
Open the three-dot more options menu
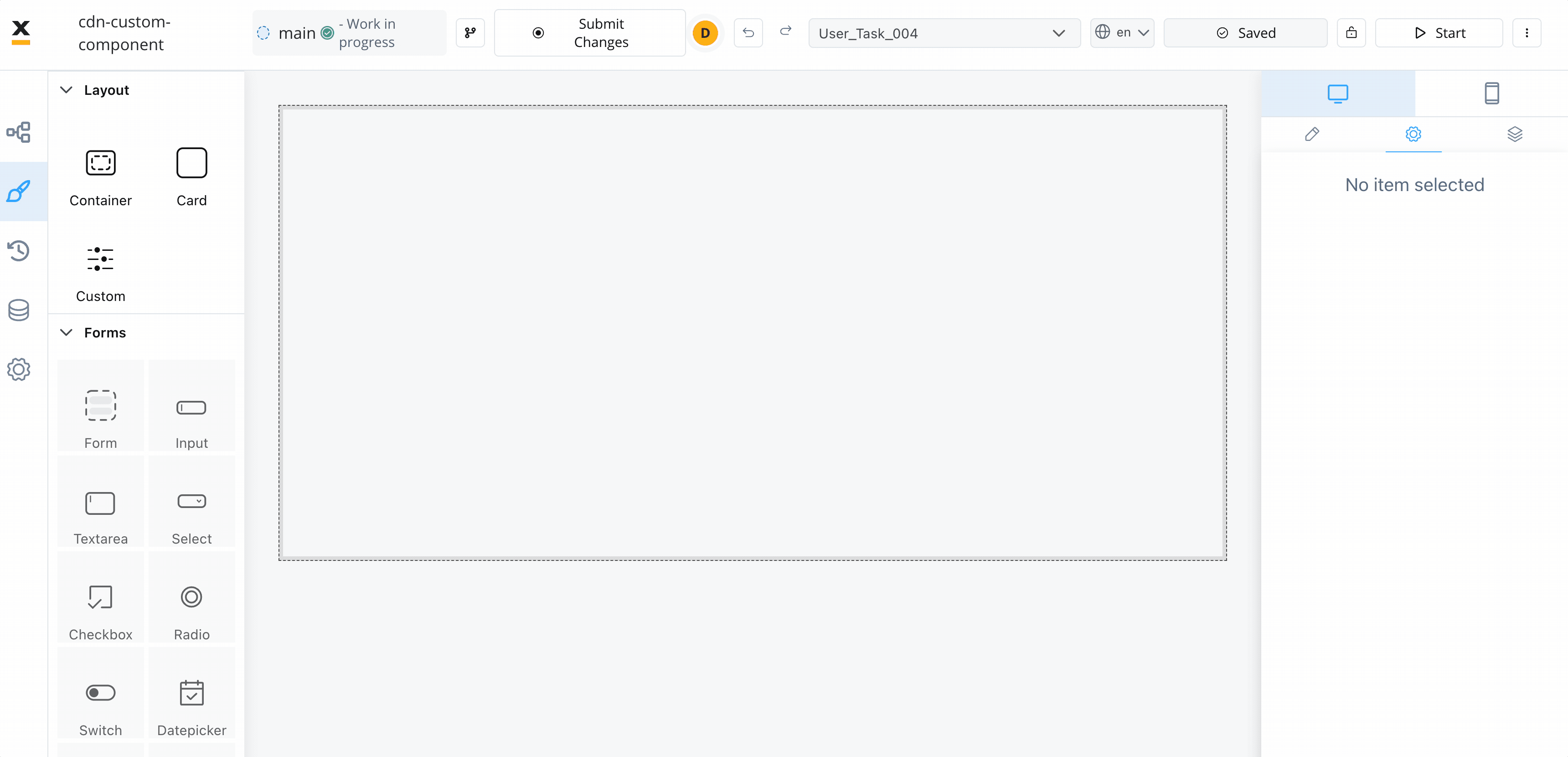click(1527, 33)
